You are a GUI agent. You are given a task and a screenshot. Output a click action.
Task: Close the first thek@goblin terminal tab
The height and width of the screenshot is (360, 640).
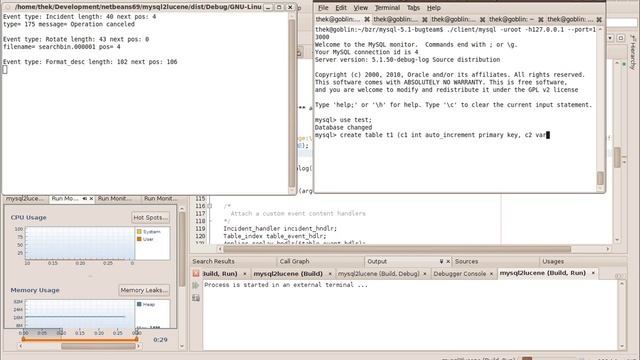coord(367,19)
